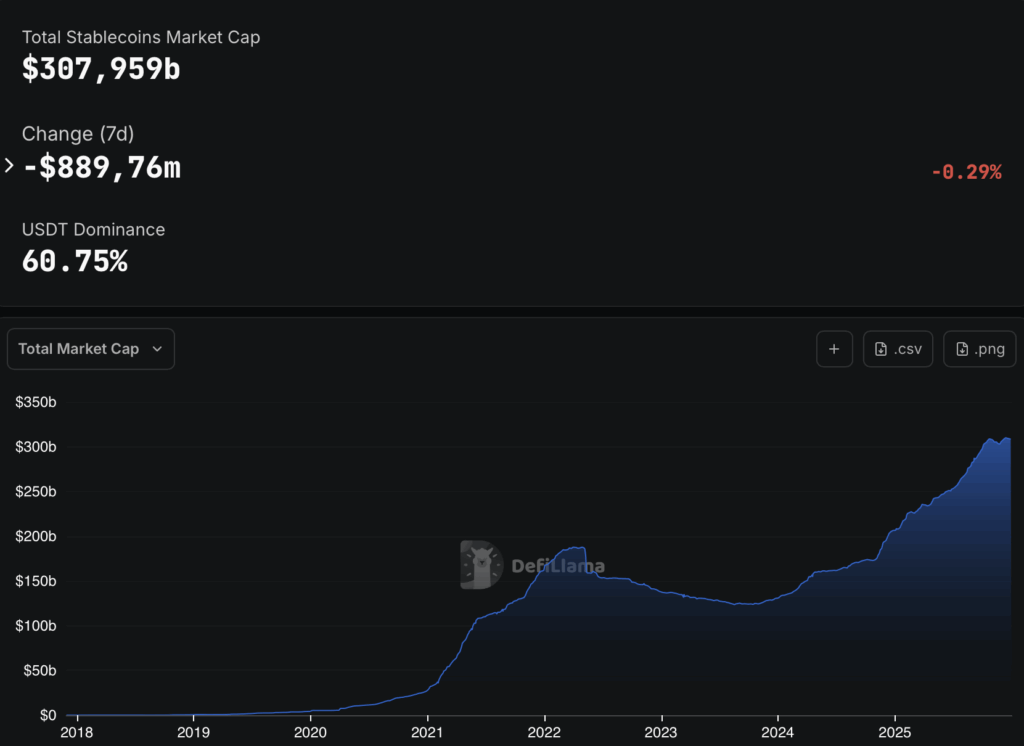Click the $50b y-axis label
1024x746 pixels.
(40, 671)
